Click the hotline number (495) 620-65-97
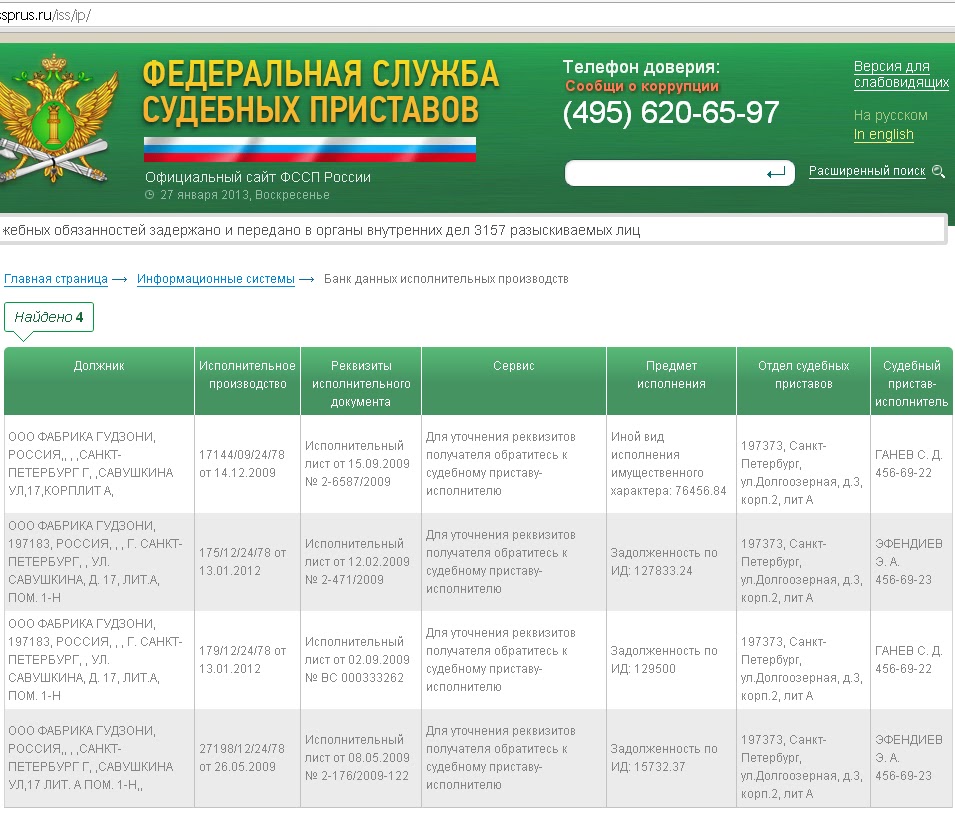 coord(671,113)
